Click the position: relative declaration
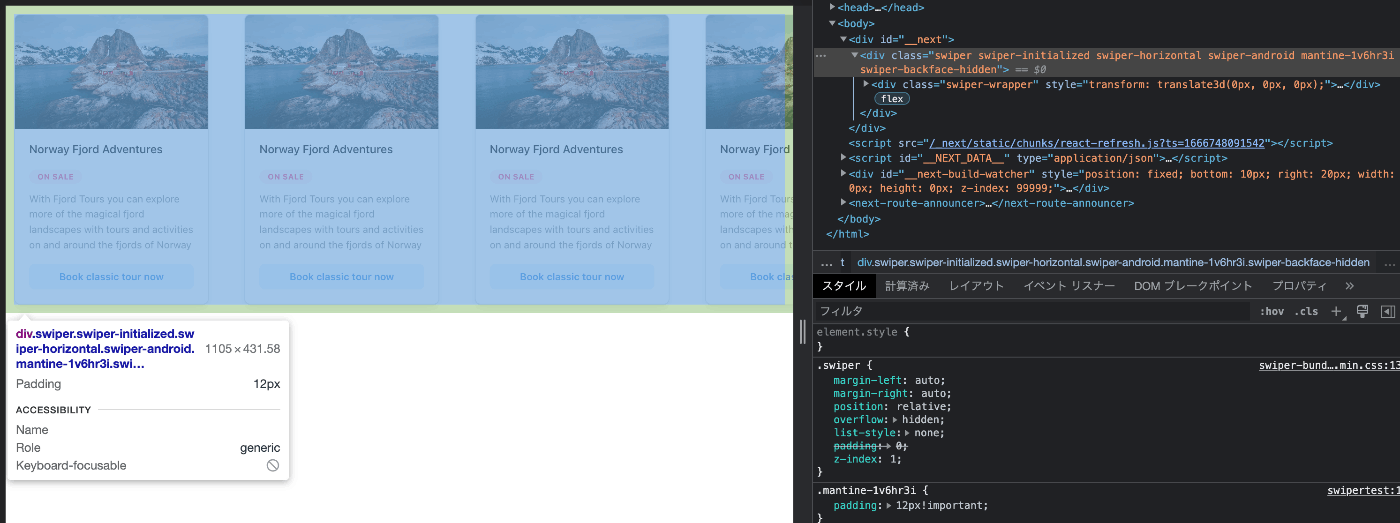The height and width of the screenshot is (523, 1400). [x=892, y=407]
